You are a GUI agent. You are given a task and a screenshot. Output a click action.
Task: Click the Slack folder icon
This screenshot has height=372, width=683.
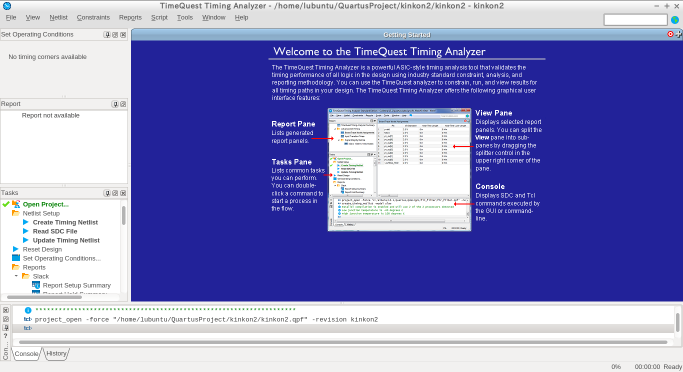click(x=26, y=276)
